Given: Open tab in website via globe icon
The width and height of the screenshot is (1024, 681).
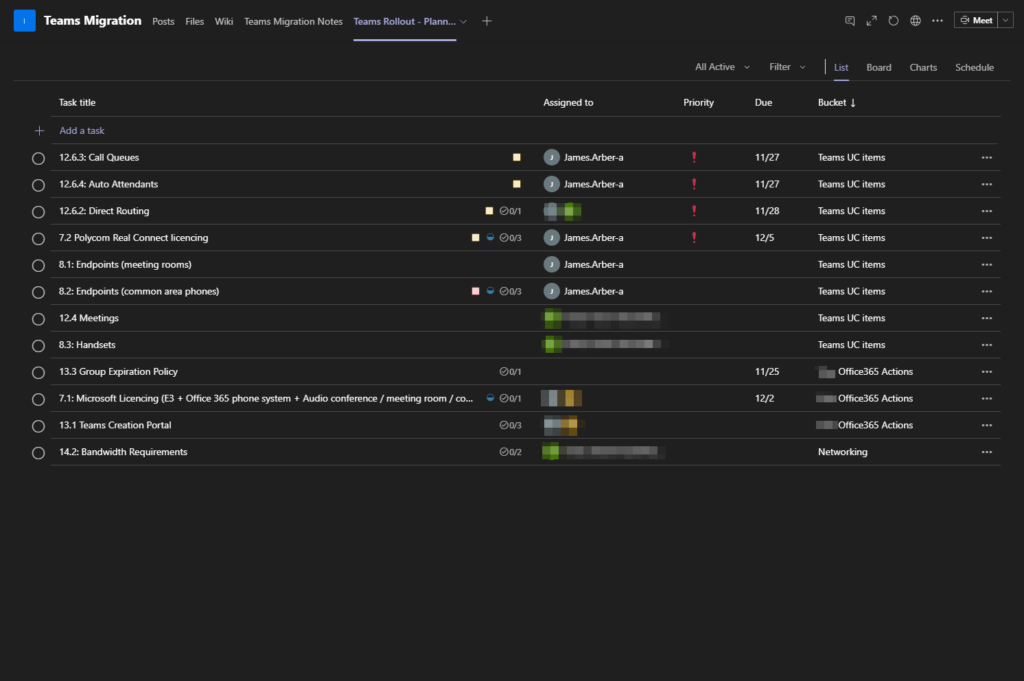Looking at the screenshot, I should coord(916,21).
